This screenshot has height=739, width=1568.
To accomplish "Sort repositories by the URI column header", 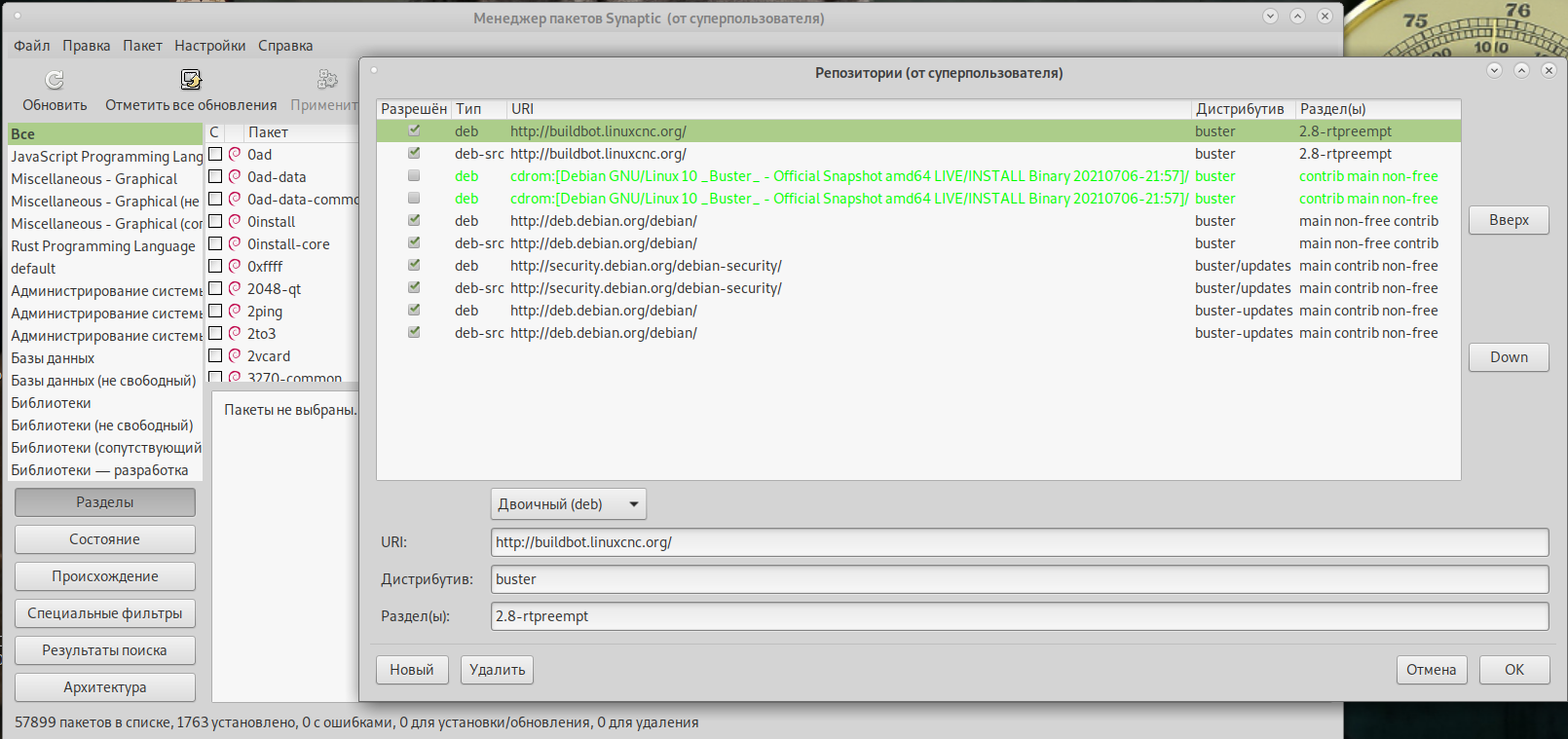I will 848,109.
